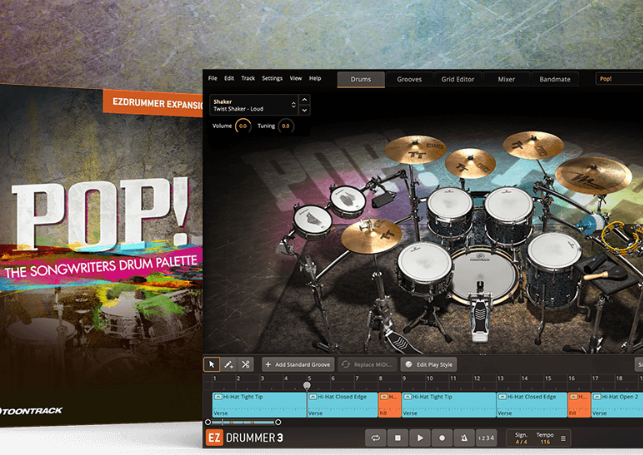Click the Replace MIDI circular arrows icon

(x=346, y=364)
